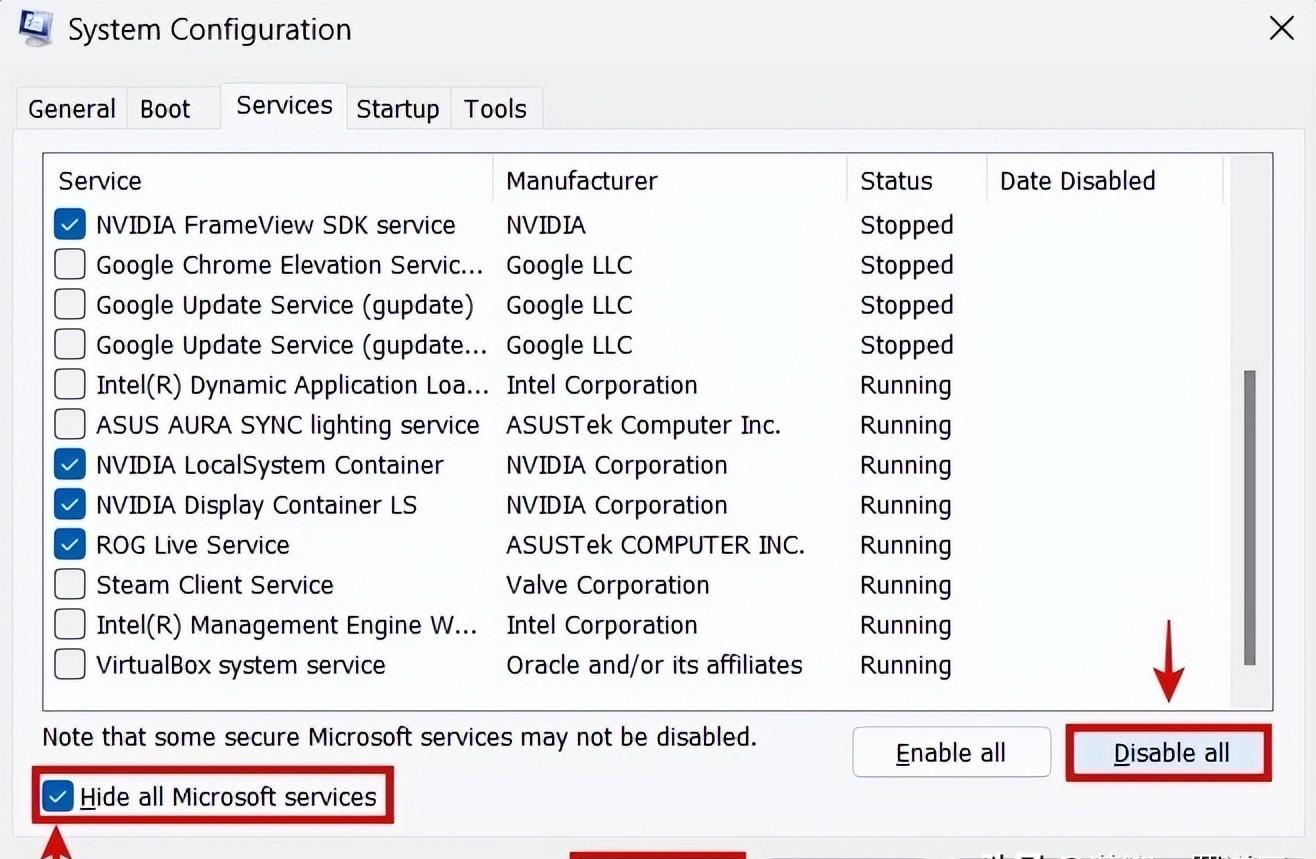The width and height of the screenshot is (1316, 859).
Task: Click the System Configuration title bar icon
Action: click(35, 28)
